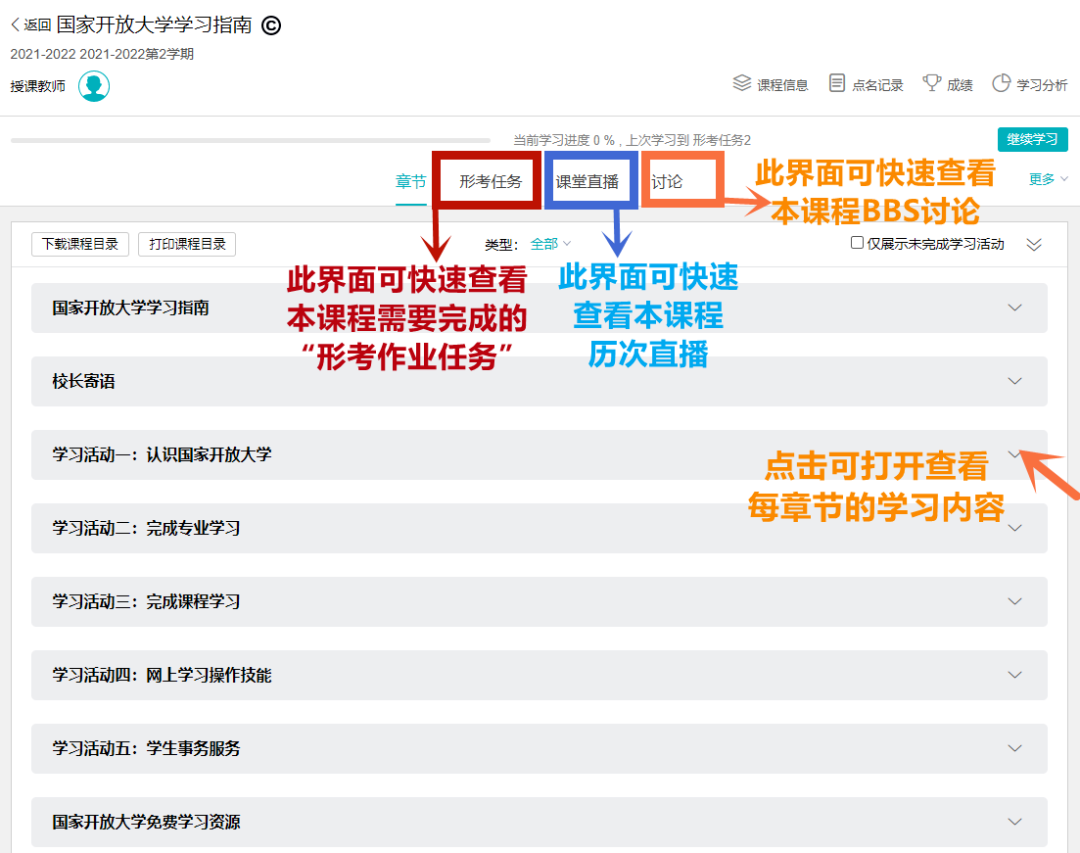Viewport: 1080px width, 853px height.
Task: Toggle the collapse chevron right of the checkbox
Action: [1034, 244]
